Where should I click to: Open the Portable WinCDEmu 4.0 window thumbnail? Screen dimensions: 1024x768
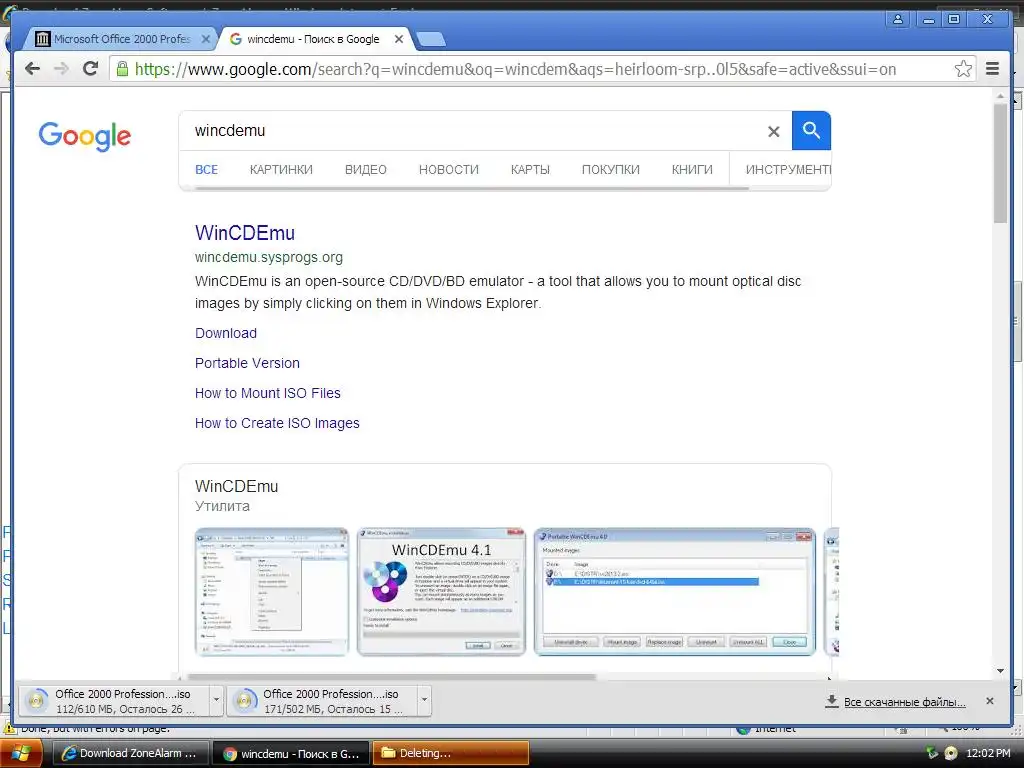675,592
